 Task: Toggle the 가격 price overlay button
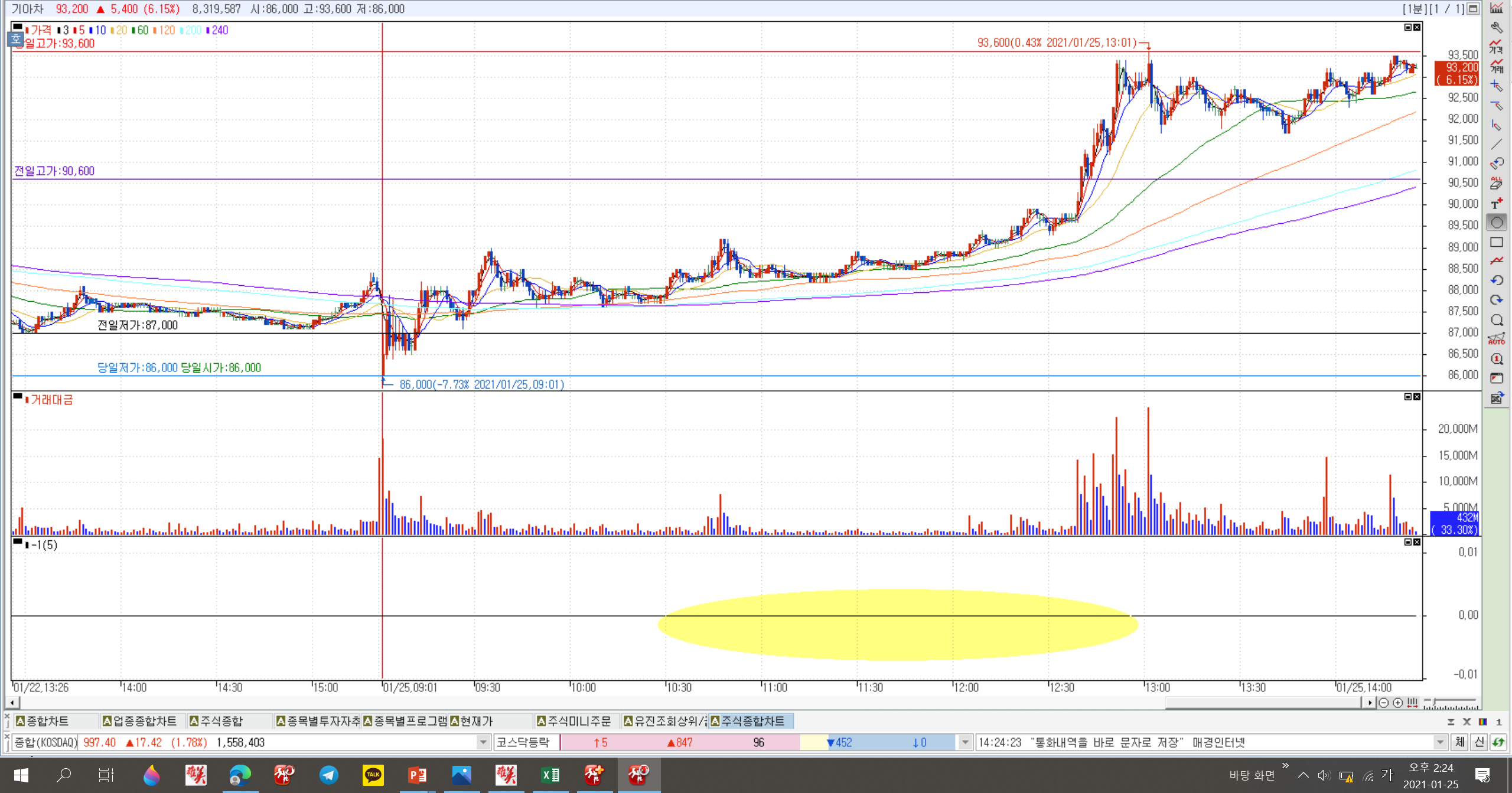[x=1497, y=47]
